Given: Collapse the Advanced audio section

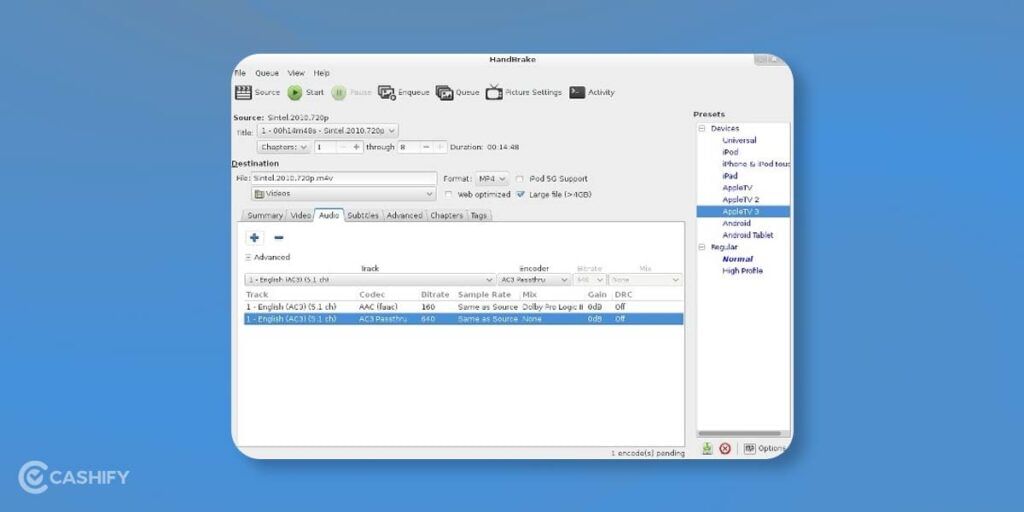Looking at the screenshot, I should click(248, 258).
